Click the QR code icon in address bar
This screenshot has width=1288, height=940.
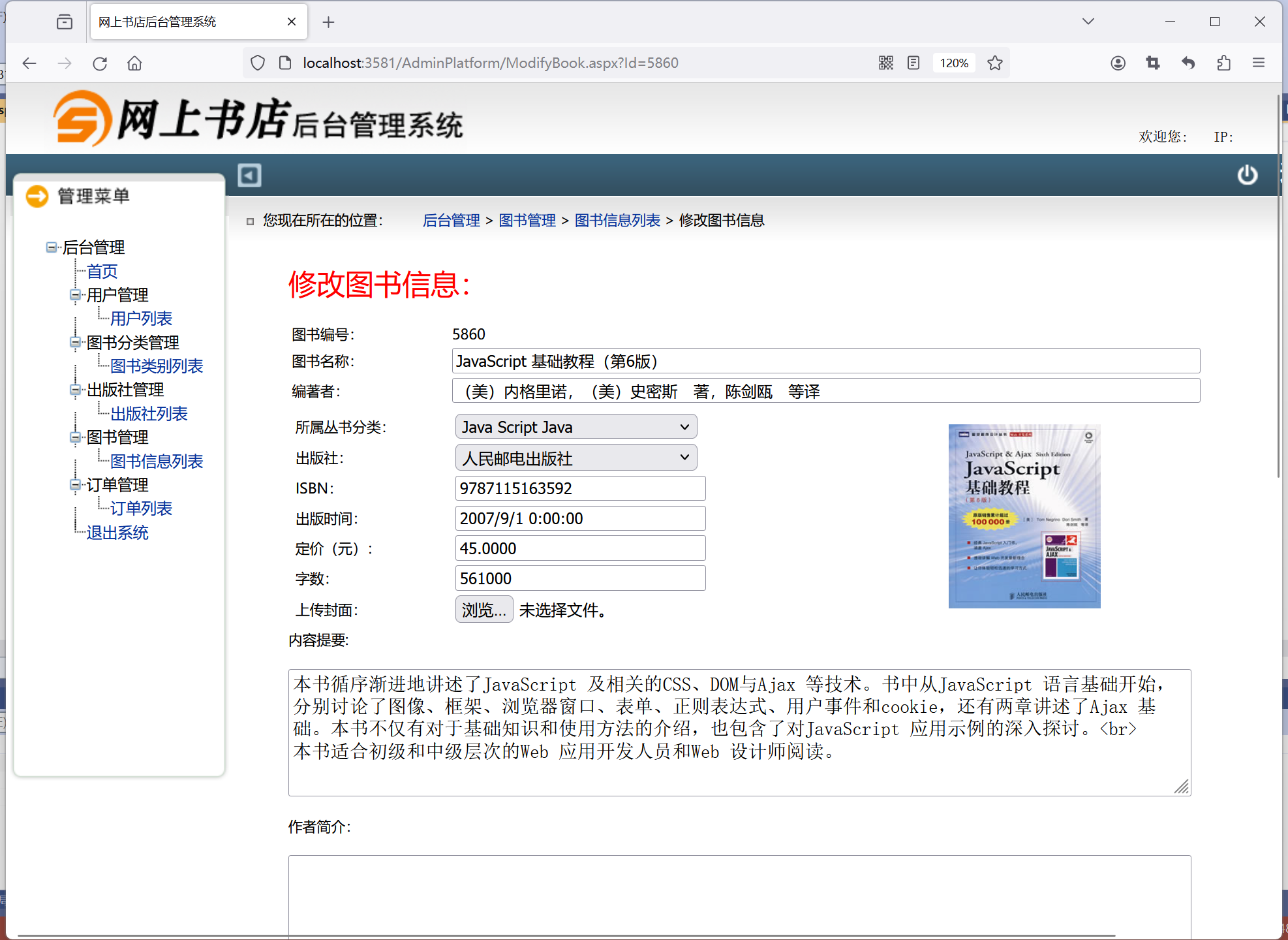coord(885,63)
